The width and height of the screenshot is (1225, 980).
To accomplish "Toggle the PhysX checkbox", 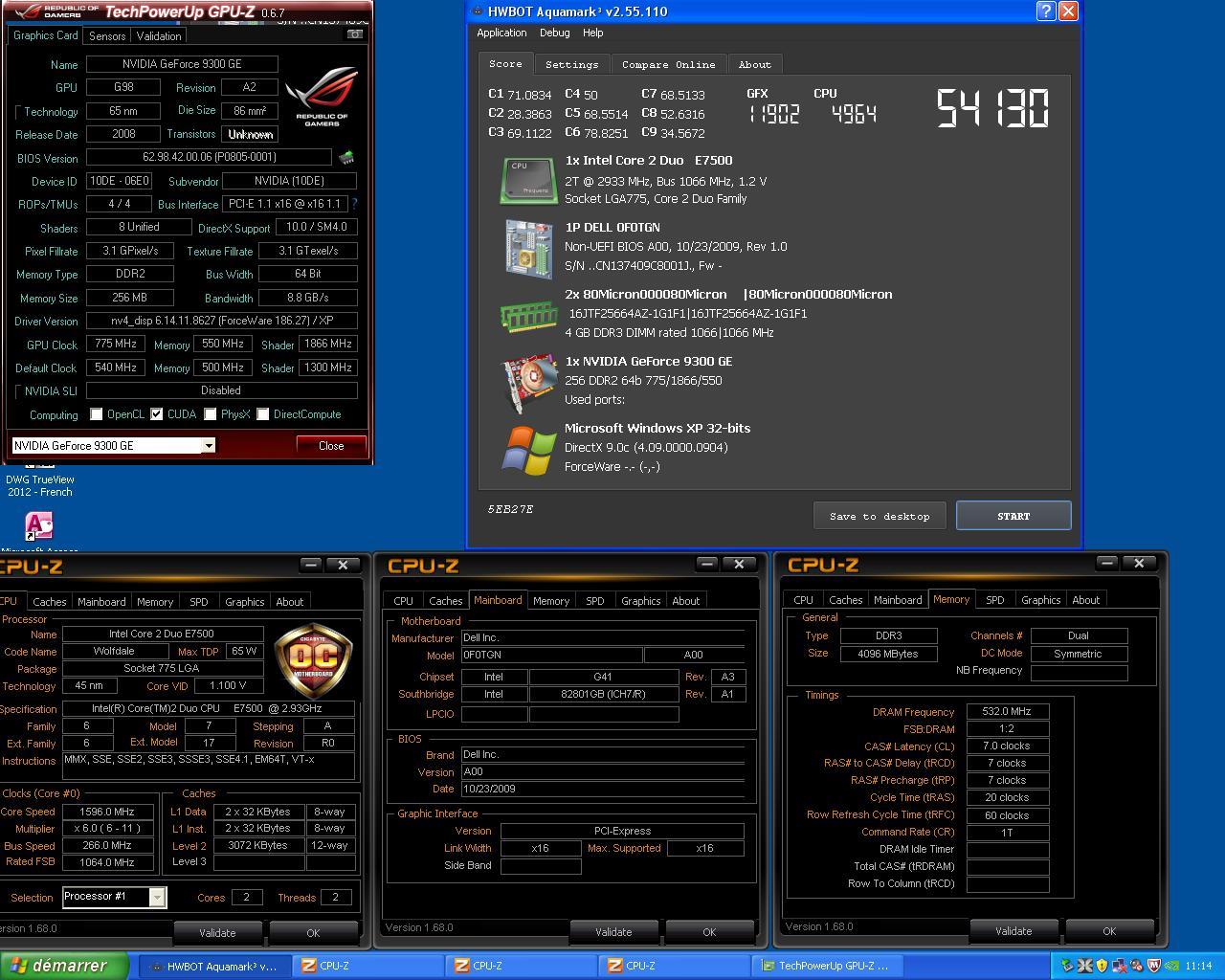I will coord(210,414).
